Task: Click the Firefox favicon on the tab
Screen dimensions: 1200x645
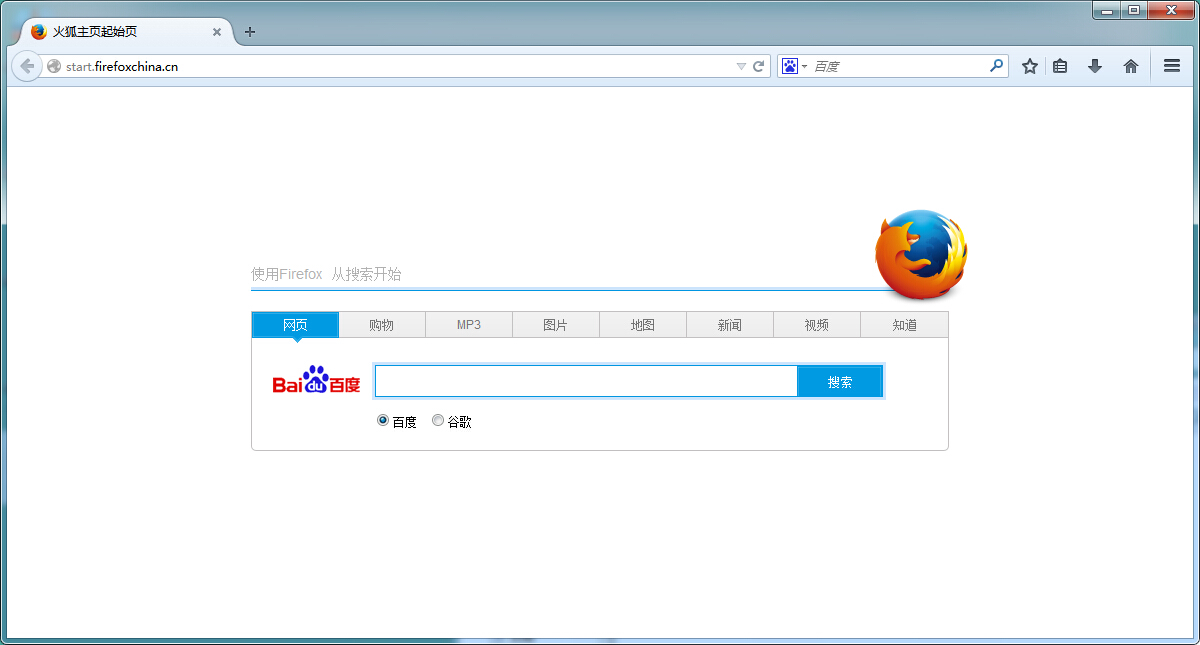Action: point(39,32)
